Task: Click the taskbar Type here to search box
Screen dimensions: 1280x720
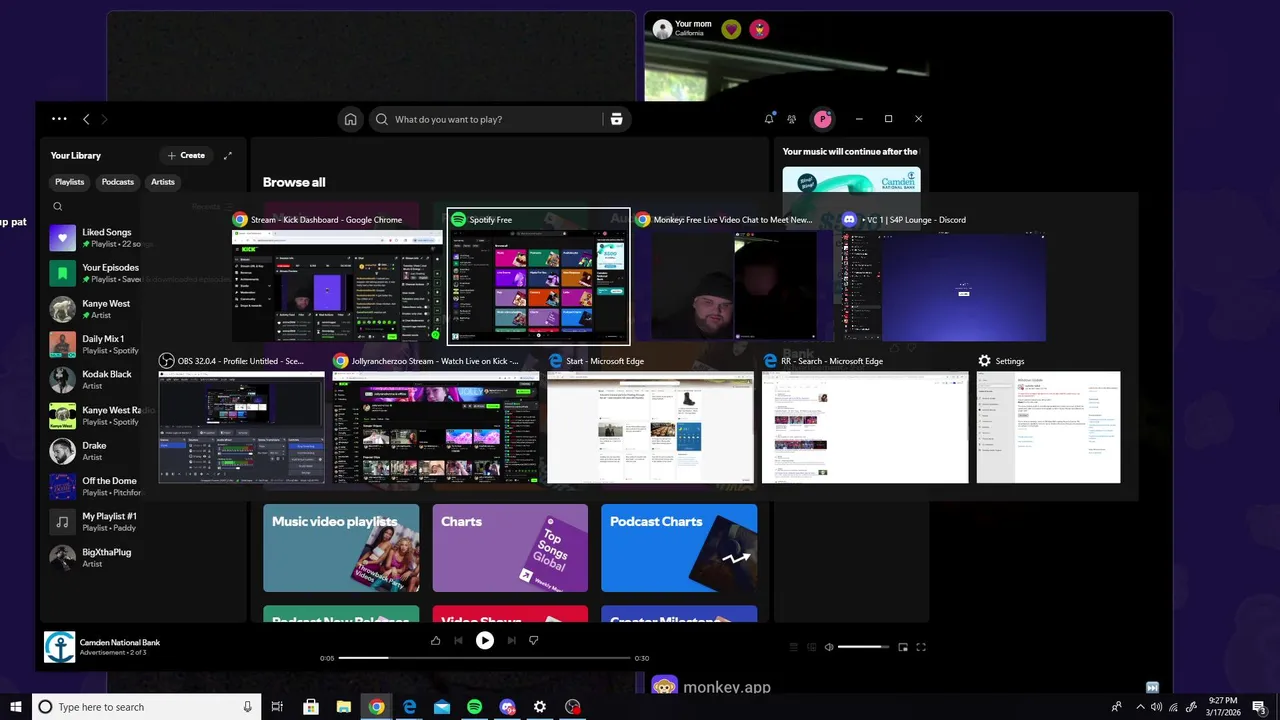Action: tap(146, 707)
